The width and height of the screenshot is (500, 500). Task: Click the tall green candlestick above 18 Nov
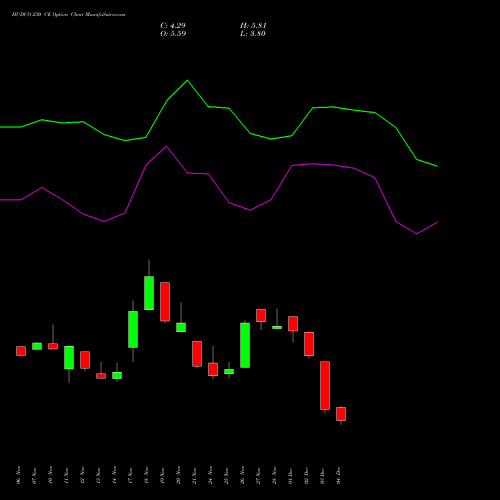tap(149, 293)
